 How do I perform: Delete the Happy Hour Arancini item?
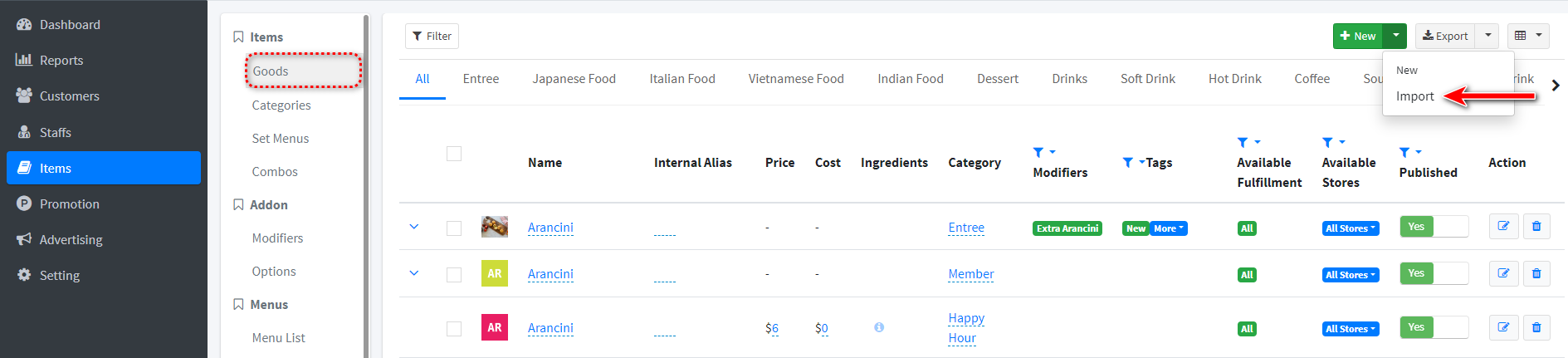pos(1536,327)
